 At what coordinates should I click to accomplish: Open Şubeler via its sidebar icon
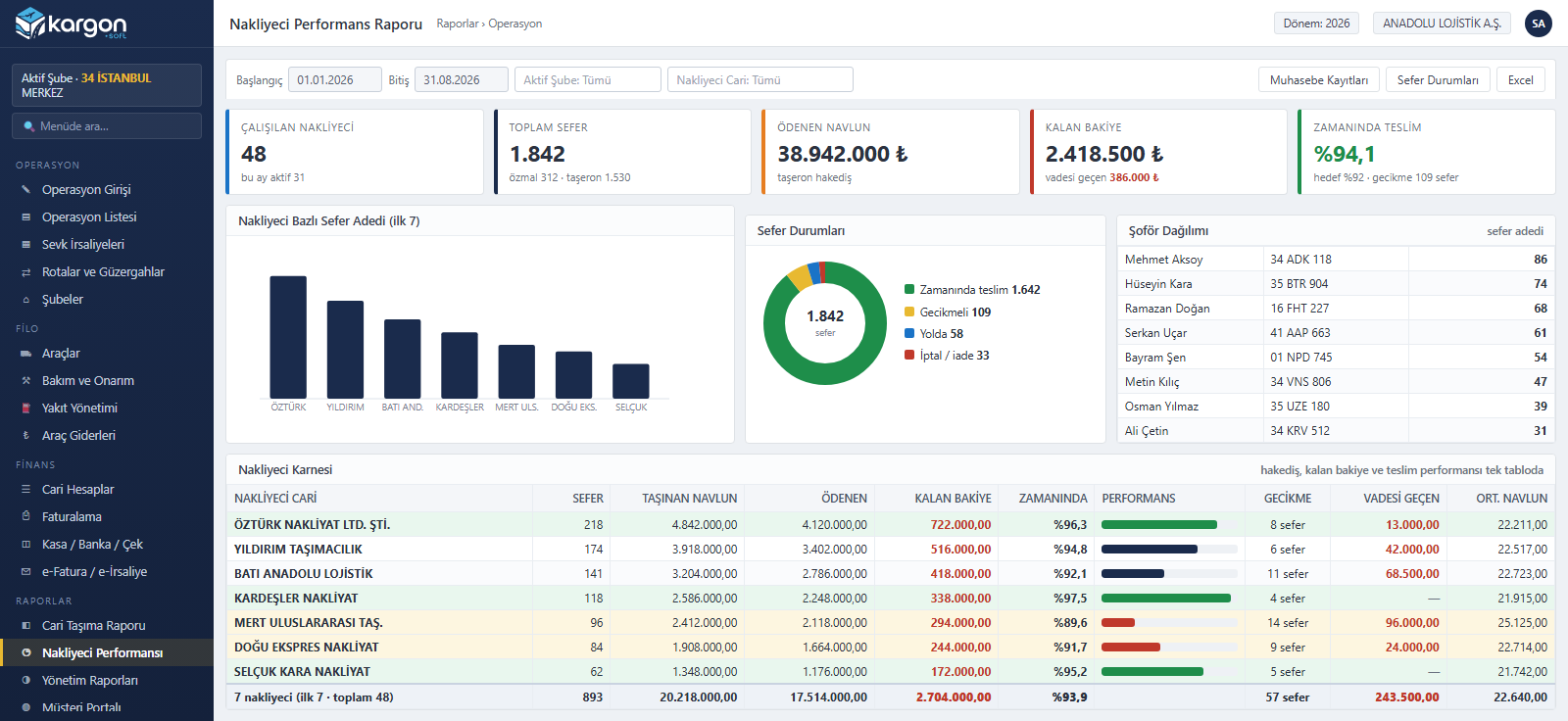tap(26, 300)
